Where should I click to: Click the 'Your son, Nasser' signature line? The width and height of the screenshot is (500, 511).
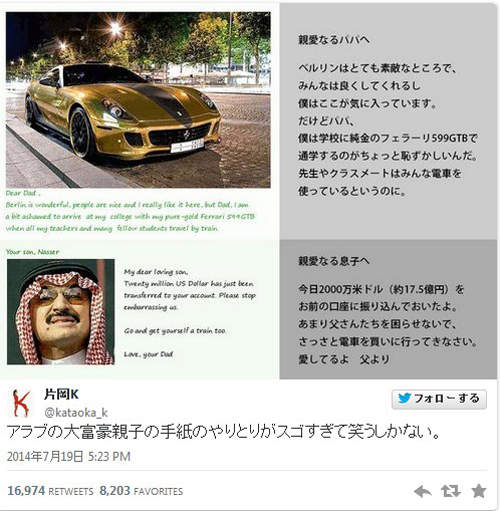click(33, 252)
